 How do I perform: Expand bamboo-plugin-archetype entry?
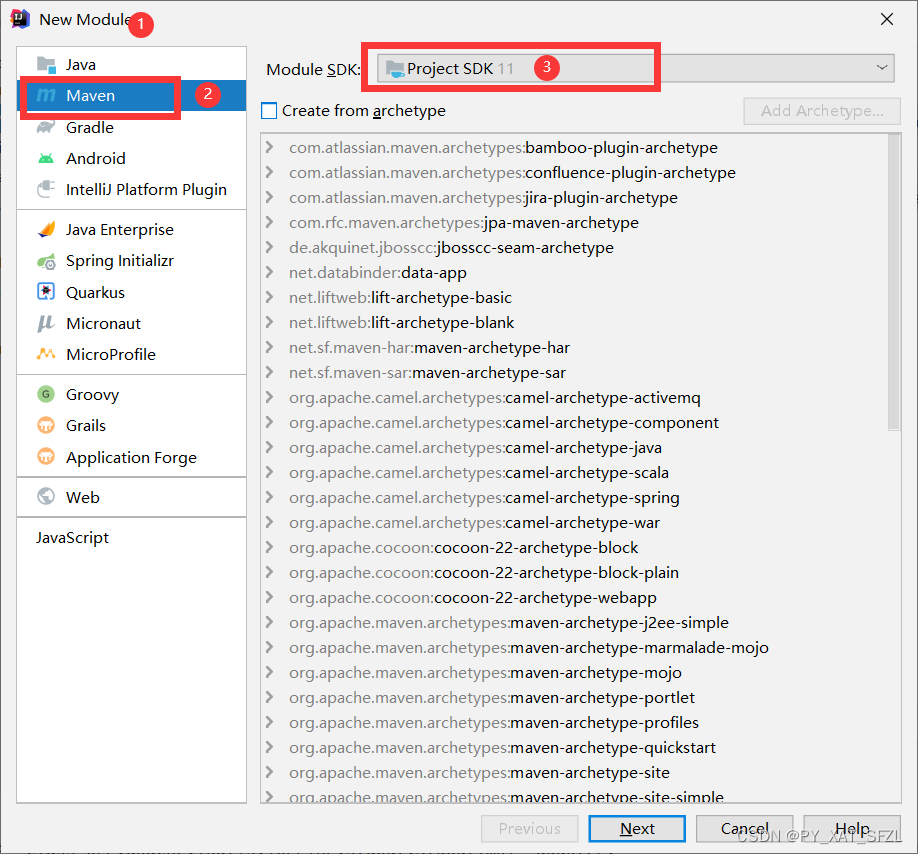pos(269,147)
